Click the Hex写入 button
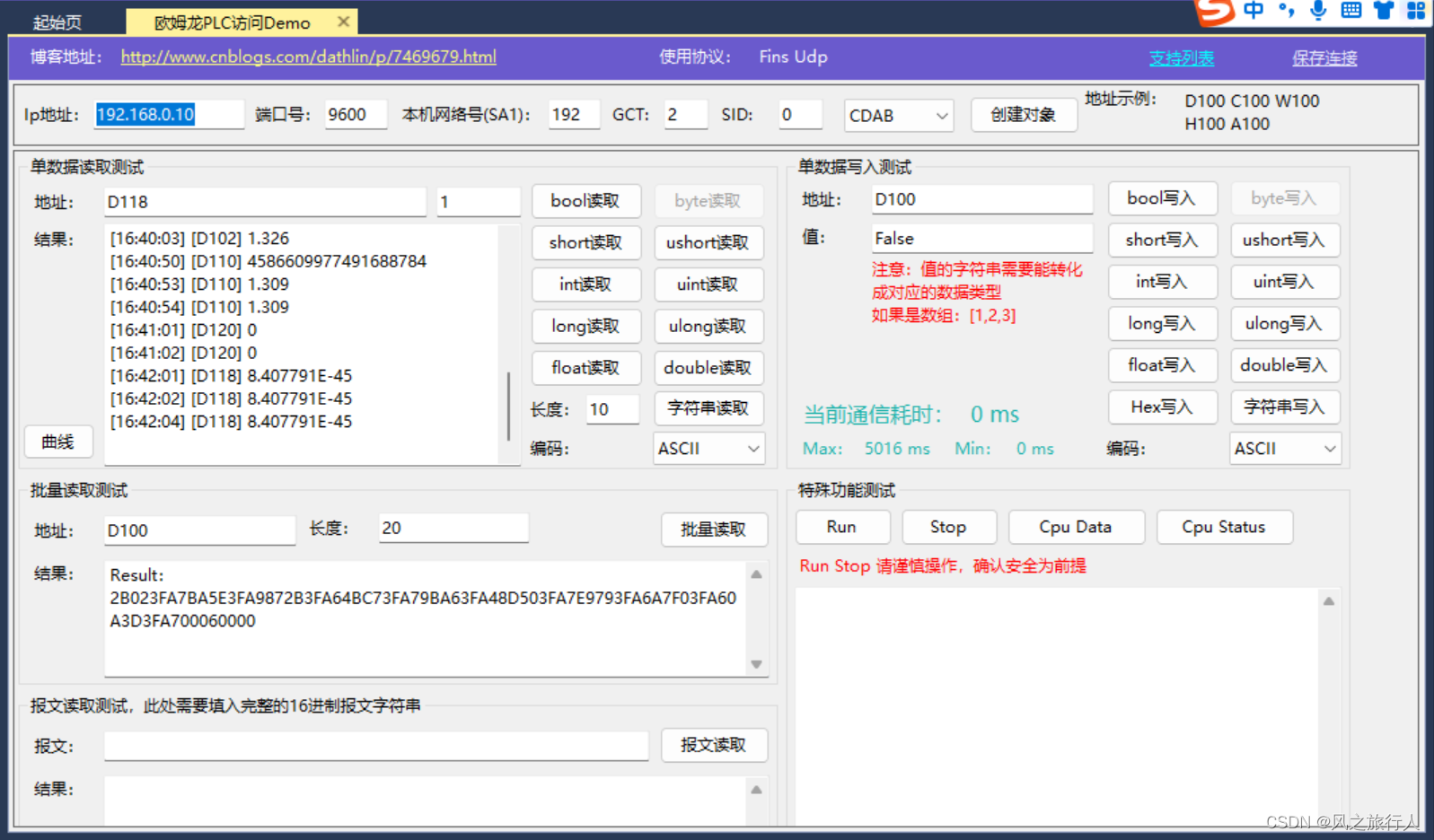The image size is (1434, 840). tap(1162, 407)
